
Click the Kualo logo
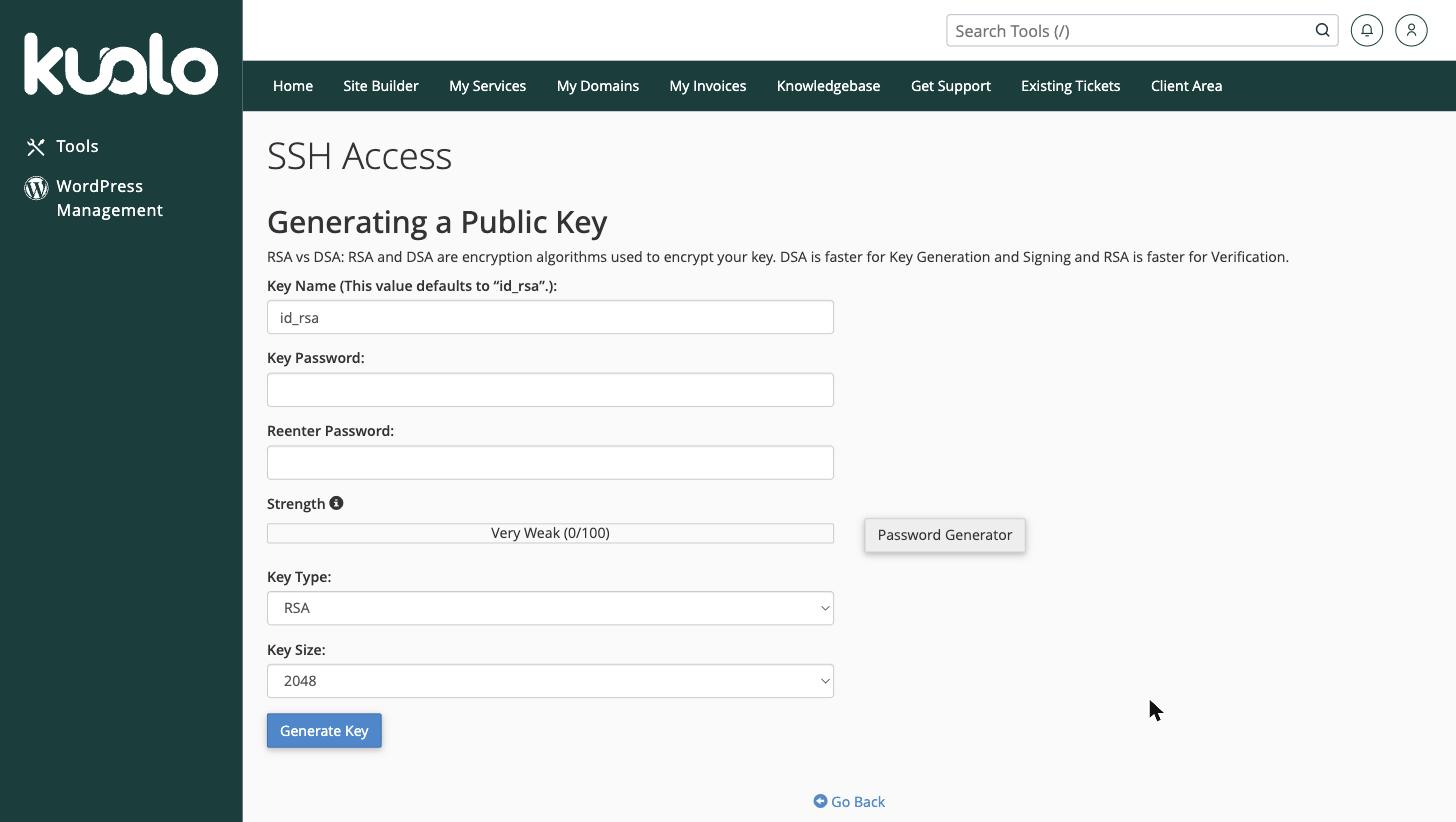121,64
